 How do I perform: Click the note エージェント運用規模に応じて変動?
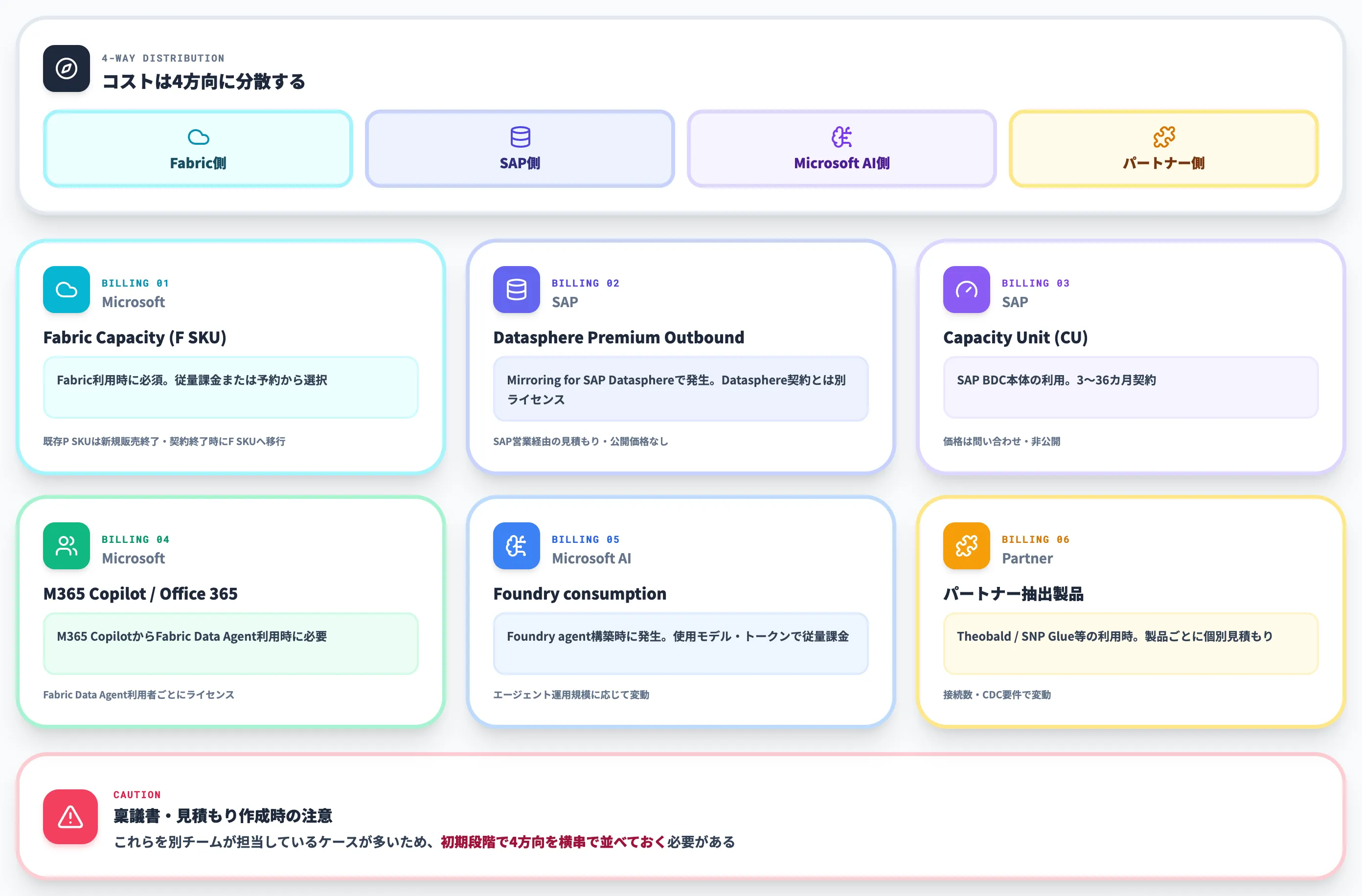point(571,694)
